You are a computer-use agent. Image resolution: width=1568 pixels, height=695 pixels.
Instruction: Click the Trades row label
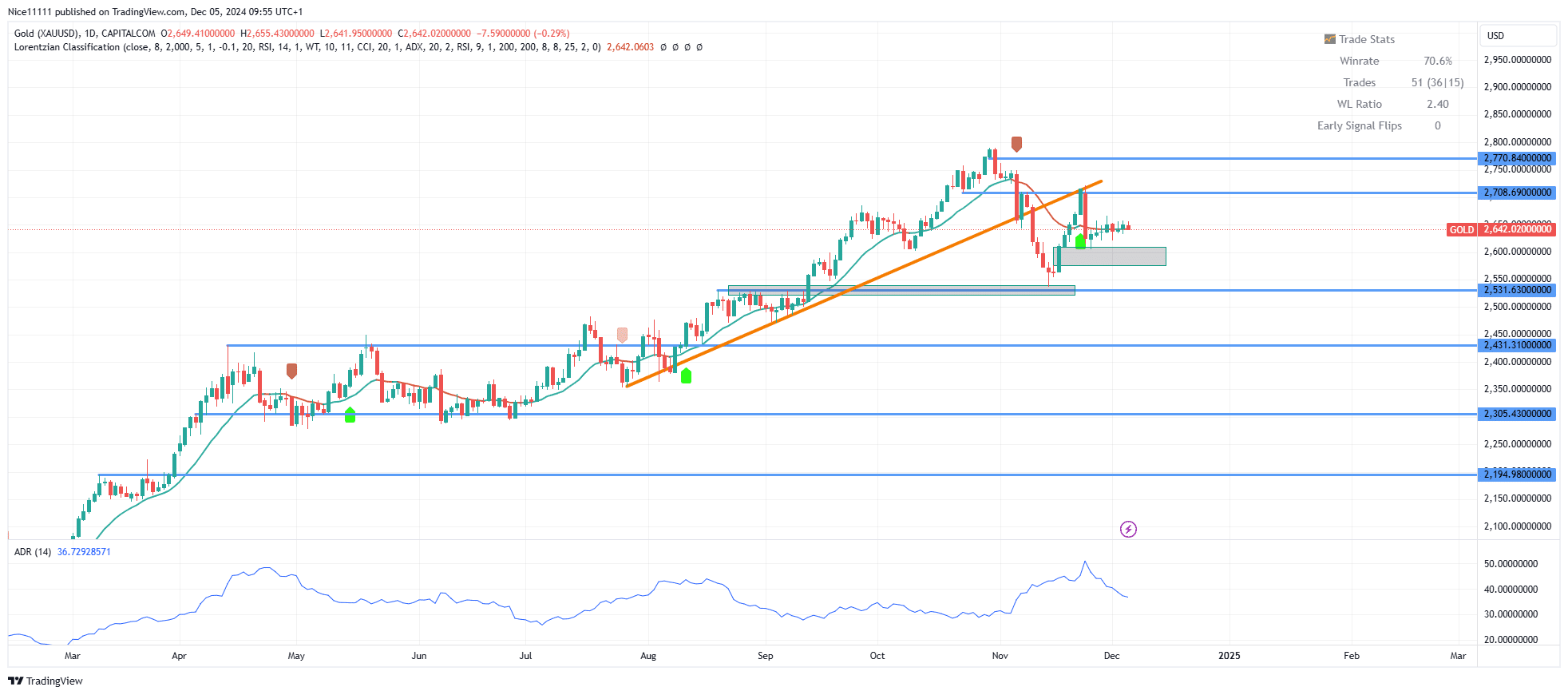1360,82
